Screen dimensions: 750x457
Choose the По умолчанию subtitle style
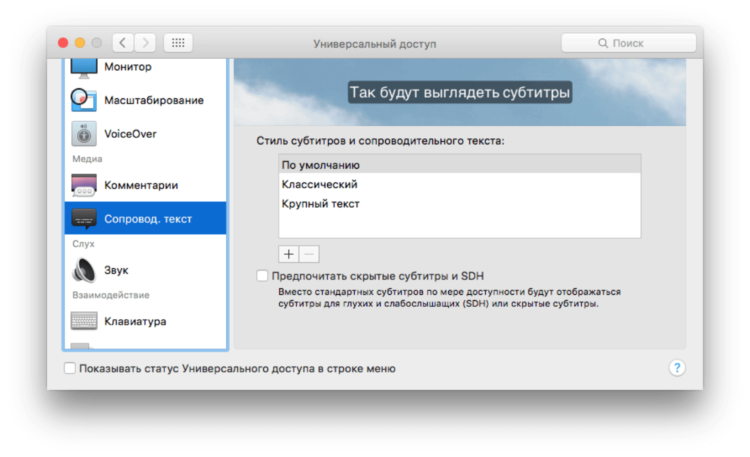(x=460, y=165)
